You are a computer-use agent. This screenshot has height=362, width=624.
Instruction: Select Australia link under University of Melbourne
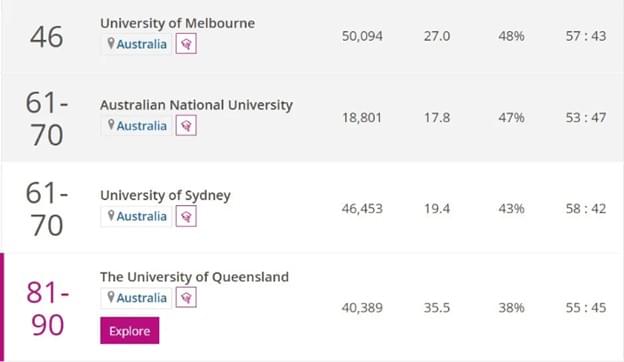click(x=142, y=44)
